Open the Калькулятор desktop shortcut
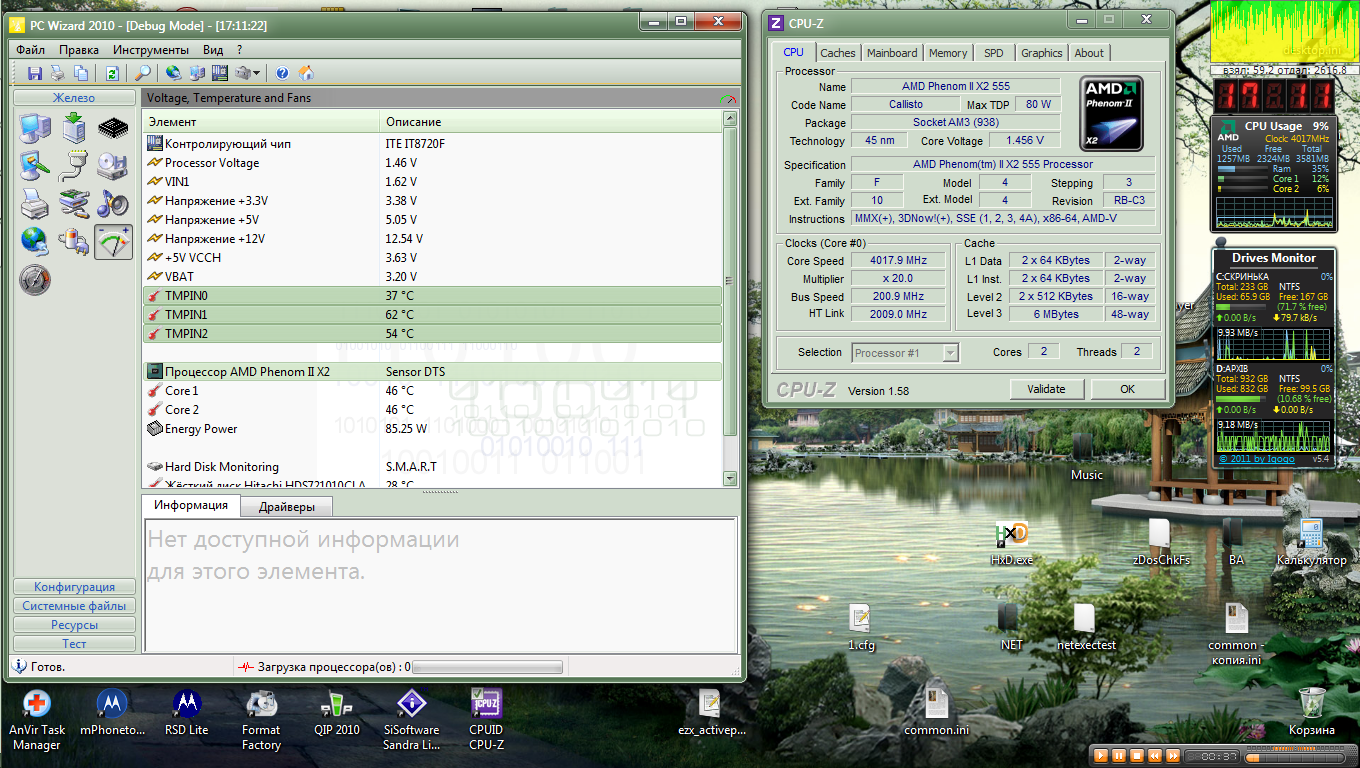This screenshot has height=768, width=1360. 1311,542
